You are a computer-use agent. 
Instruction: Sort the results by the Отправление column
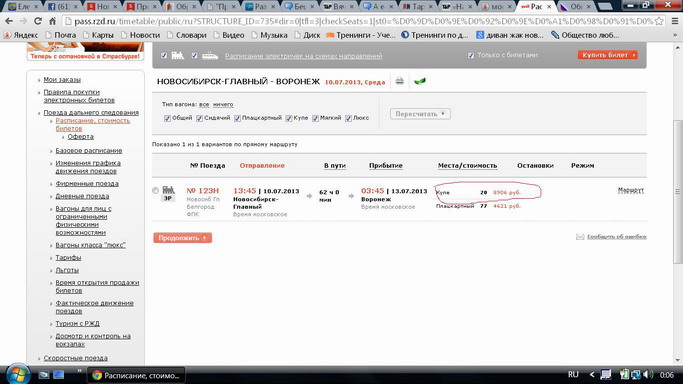point(262,165)
